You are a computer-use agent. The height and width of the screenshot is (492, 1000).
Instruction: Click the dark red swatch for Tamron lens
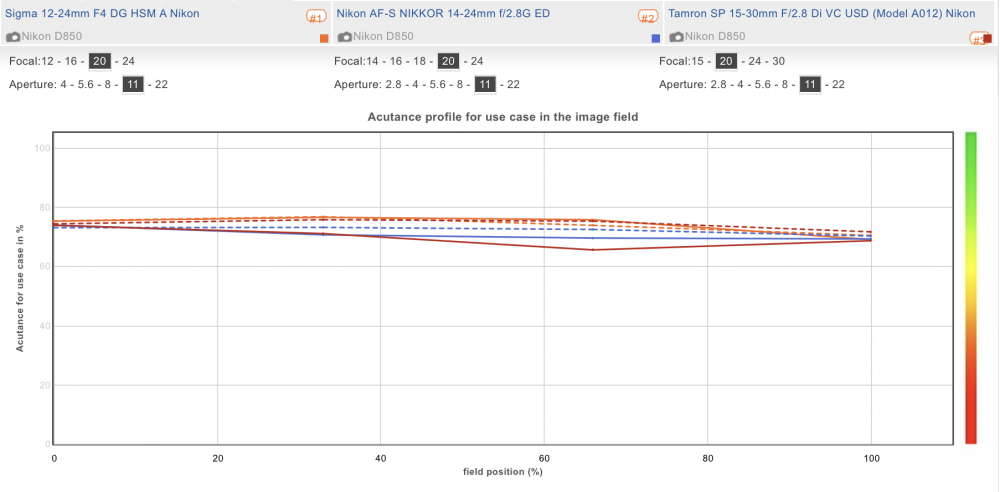click(988, 38)
